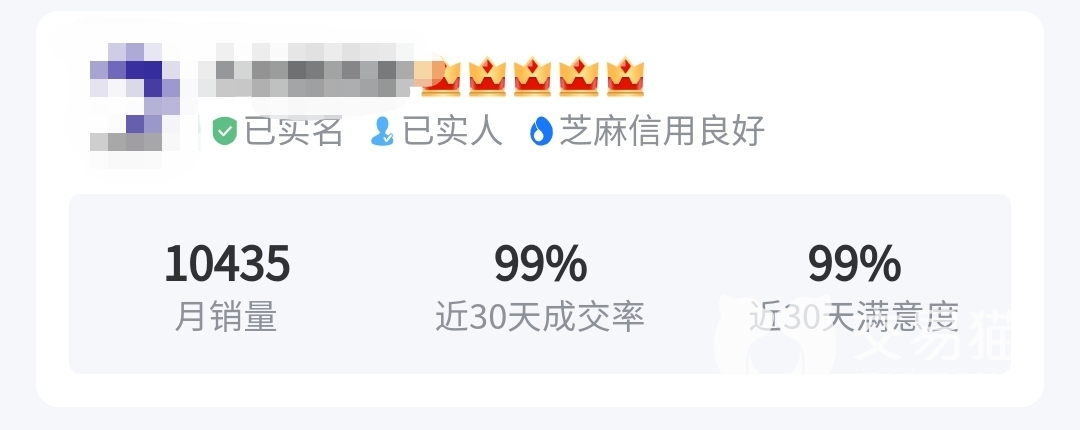Open the seller's pixelated avatar

point(135,105)
